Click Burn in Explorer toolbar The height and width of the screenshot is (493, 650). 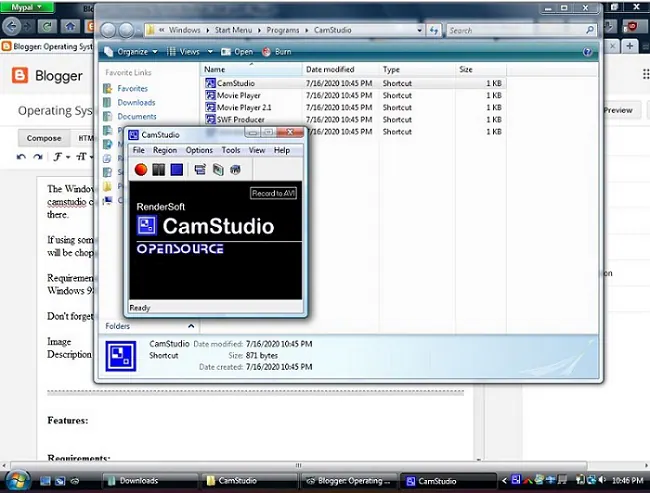tap(276, 52)
